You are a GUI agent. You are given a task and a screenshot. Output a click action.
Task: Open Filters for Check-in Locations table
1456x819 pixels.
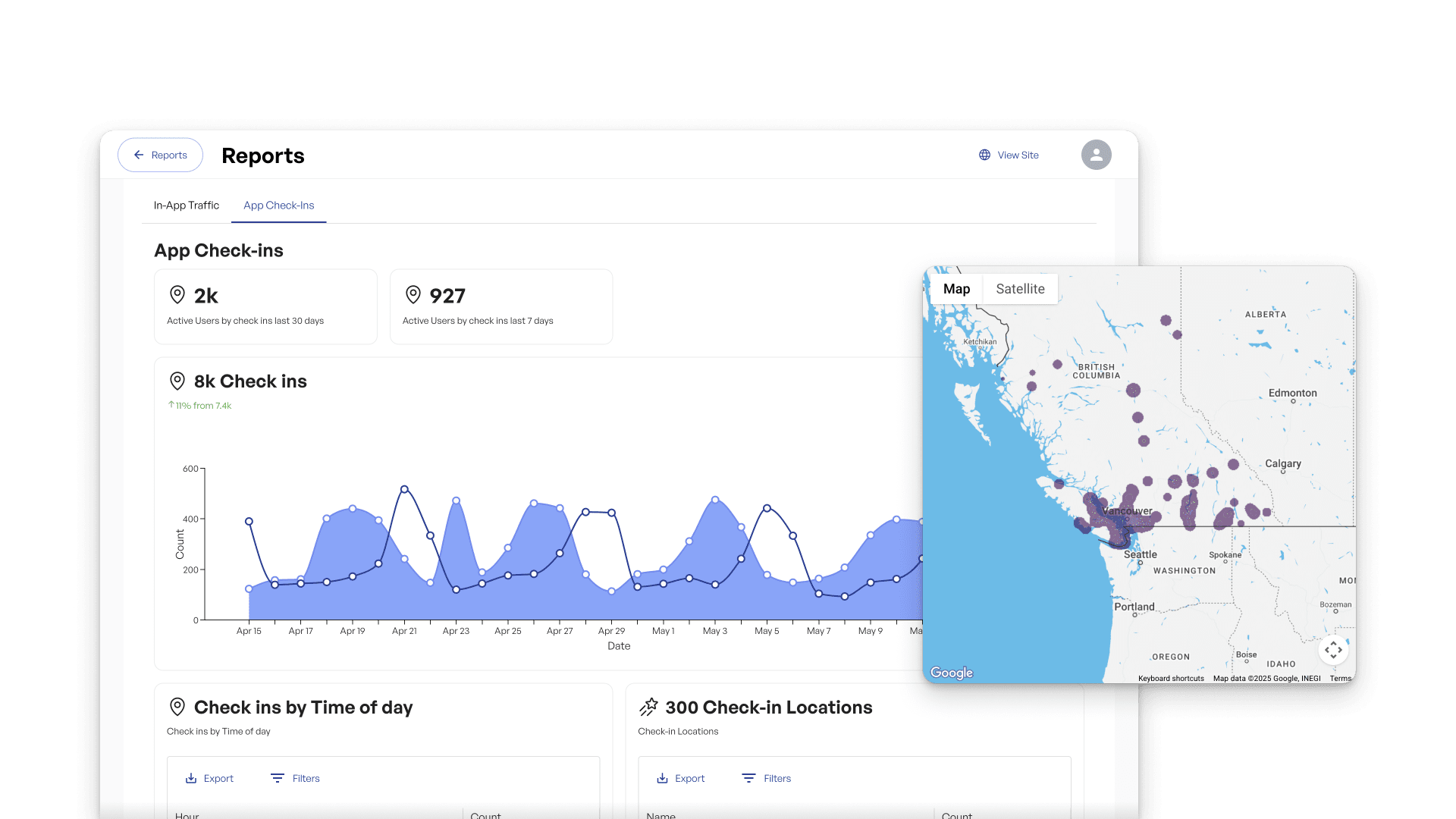(x=767, y=778)
